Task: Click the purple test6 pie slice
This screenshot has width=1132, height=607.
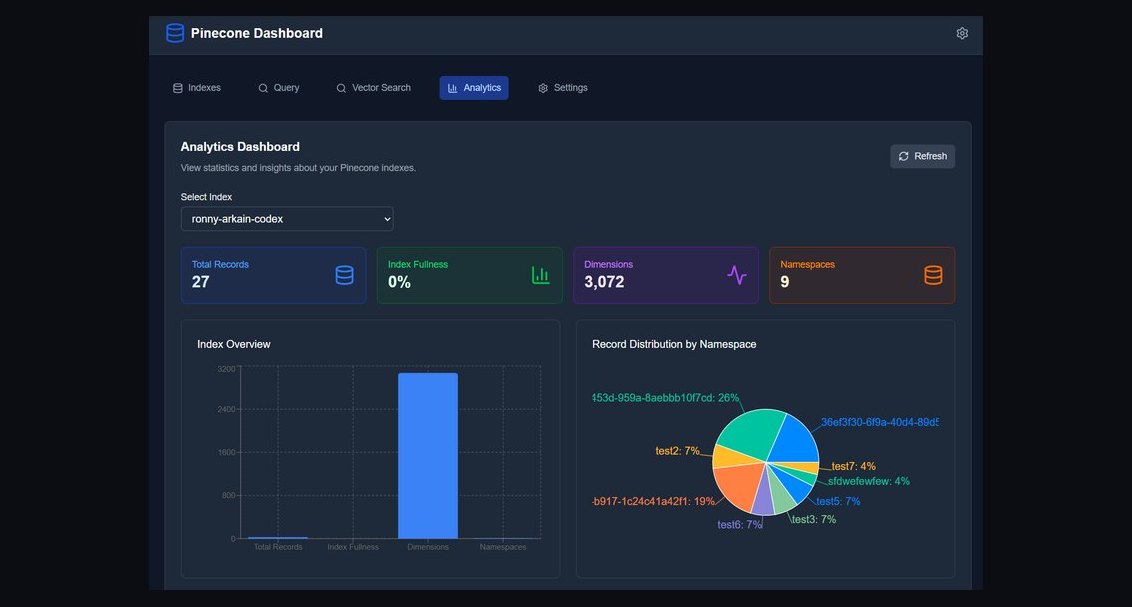Action: 762,499
